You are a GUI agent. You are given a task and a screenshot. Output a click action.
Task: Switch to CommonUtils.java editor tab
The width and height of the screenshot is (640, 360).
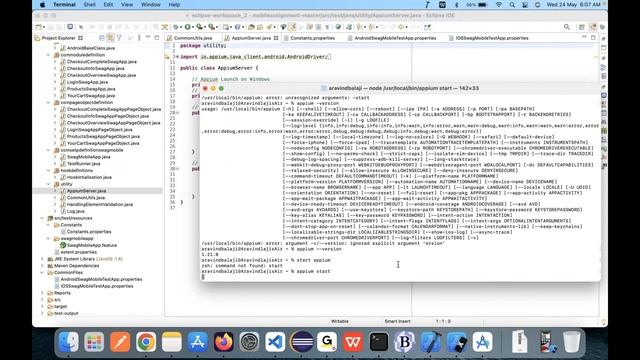pyautogui.click(x=193, y=38)
